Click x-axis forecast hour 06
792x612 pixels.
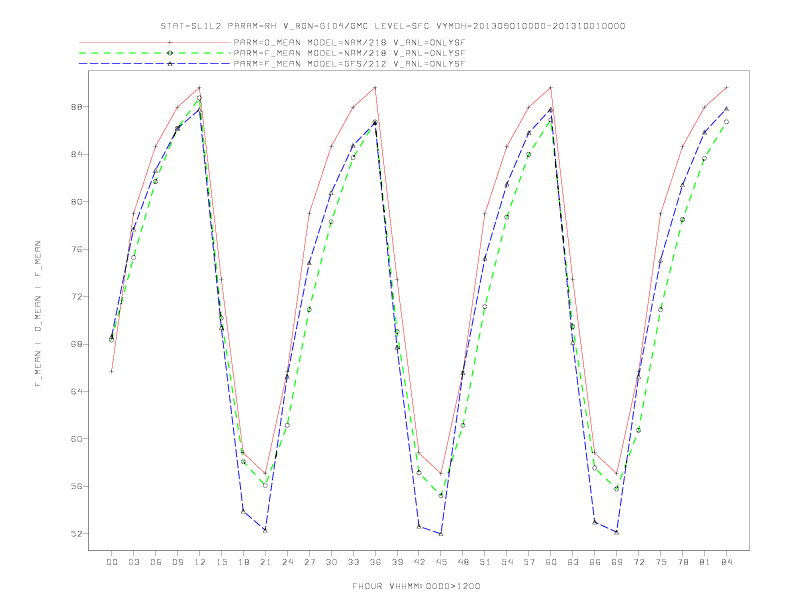tap(156, 562)
